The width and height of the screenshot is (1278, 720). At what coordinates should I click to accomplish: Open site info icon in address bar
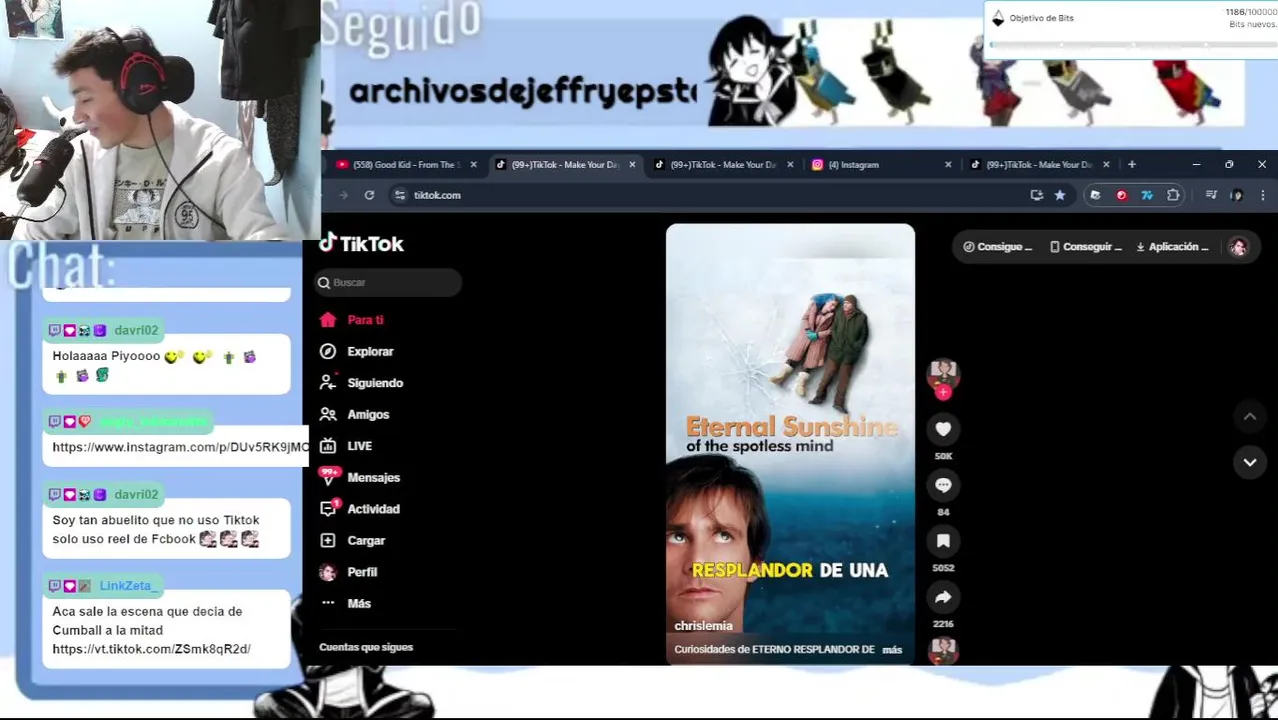[x=400, y=195]
